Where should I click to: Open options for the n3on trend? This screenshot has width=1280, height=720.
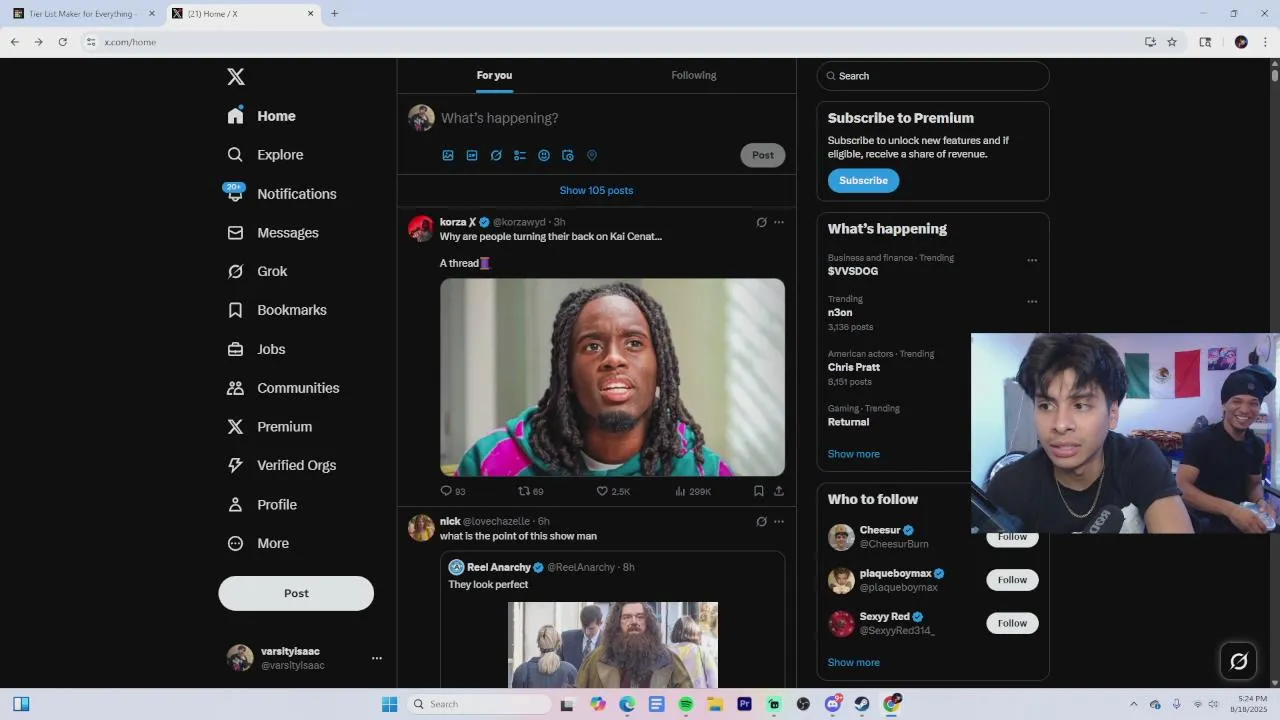coord(1032,301)
